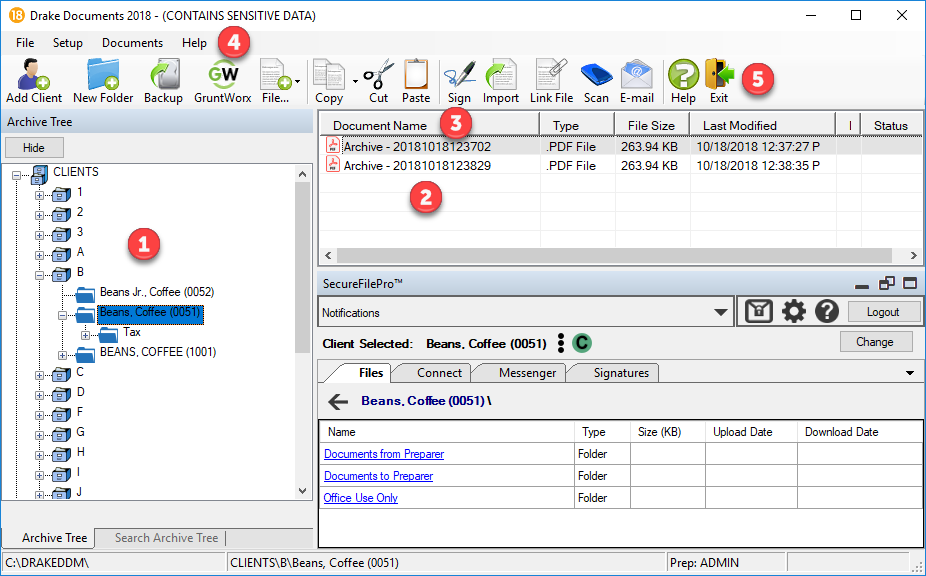Screen dimensions: 926x576
Task: Click the E-mail toolbar icon
Action: pyautogui.click(x=637, y=81)
